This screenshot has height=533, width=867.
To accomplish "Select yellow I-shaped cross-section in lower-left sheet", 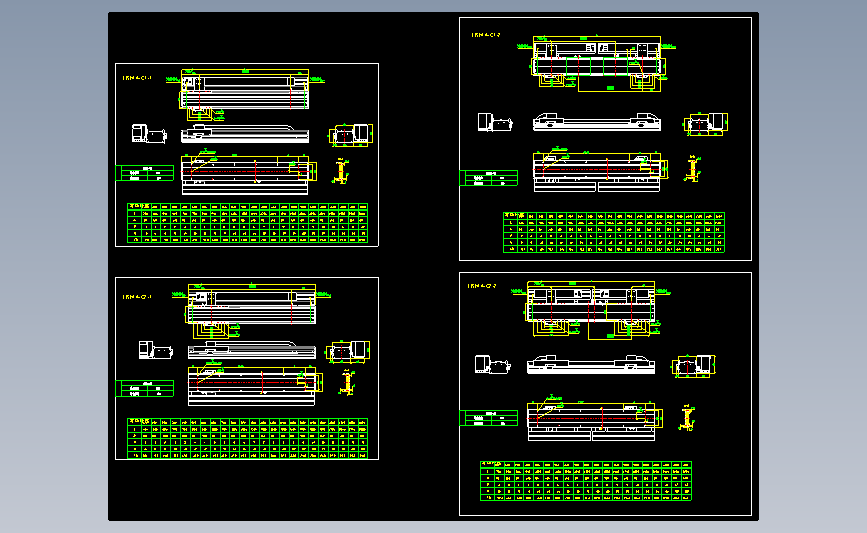I will [x=347, y=383].
